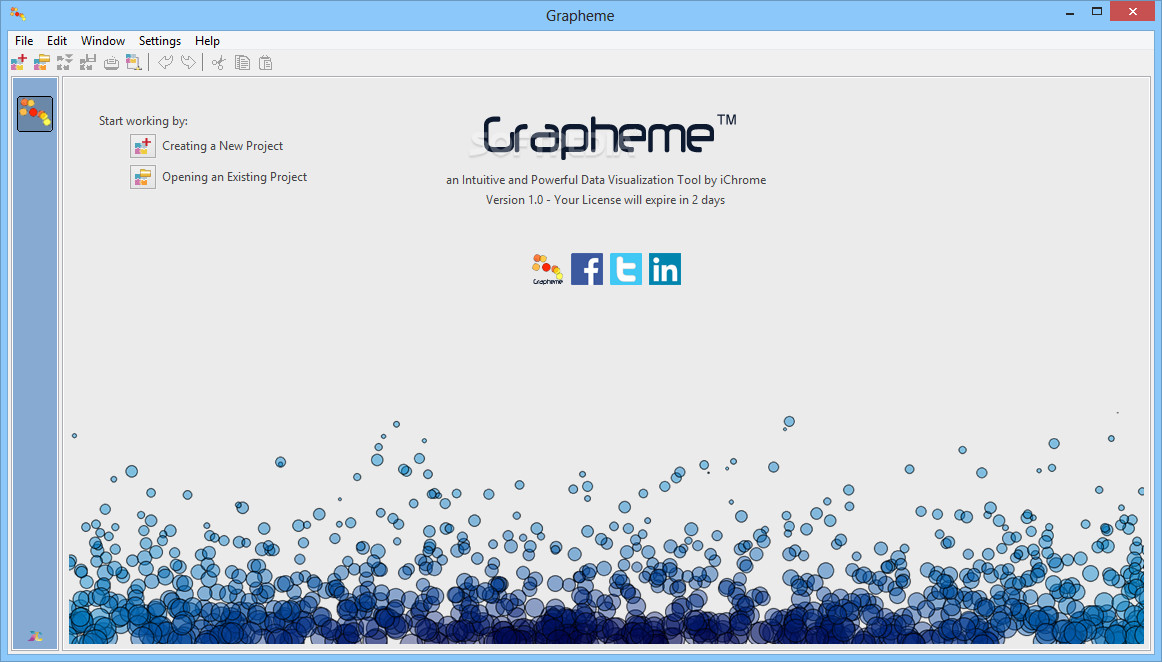Viewport: 1162px width, 662px height.
Task: Open the Edit menu
Action: [x=57, y=41]
